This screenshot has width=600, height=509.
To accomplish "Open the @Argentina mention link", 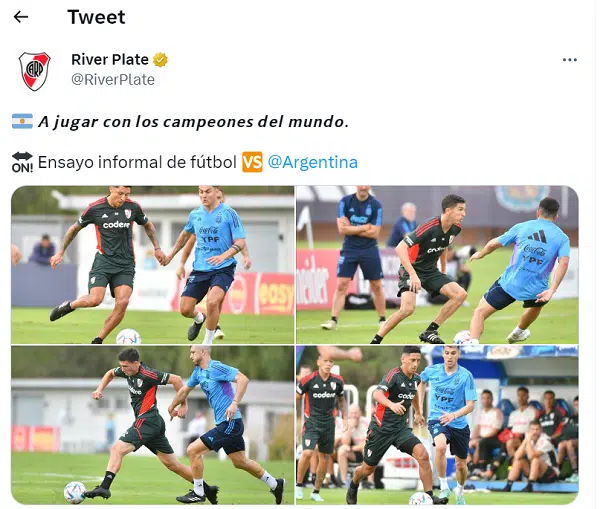I will (x=313, y=162).
